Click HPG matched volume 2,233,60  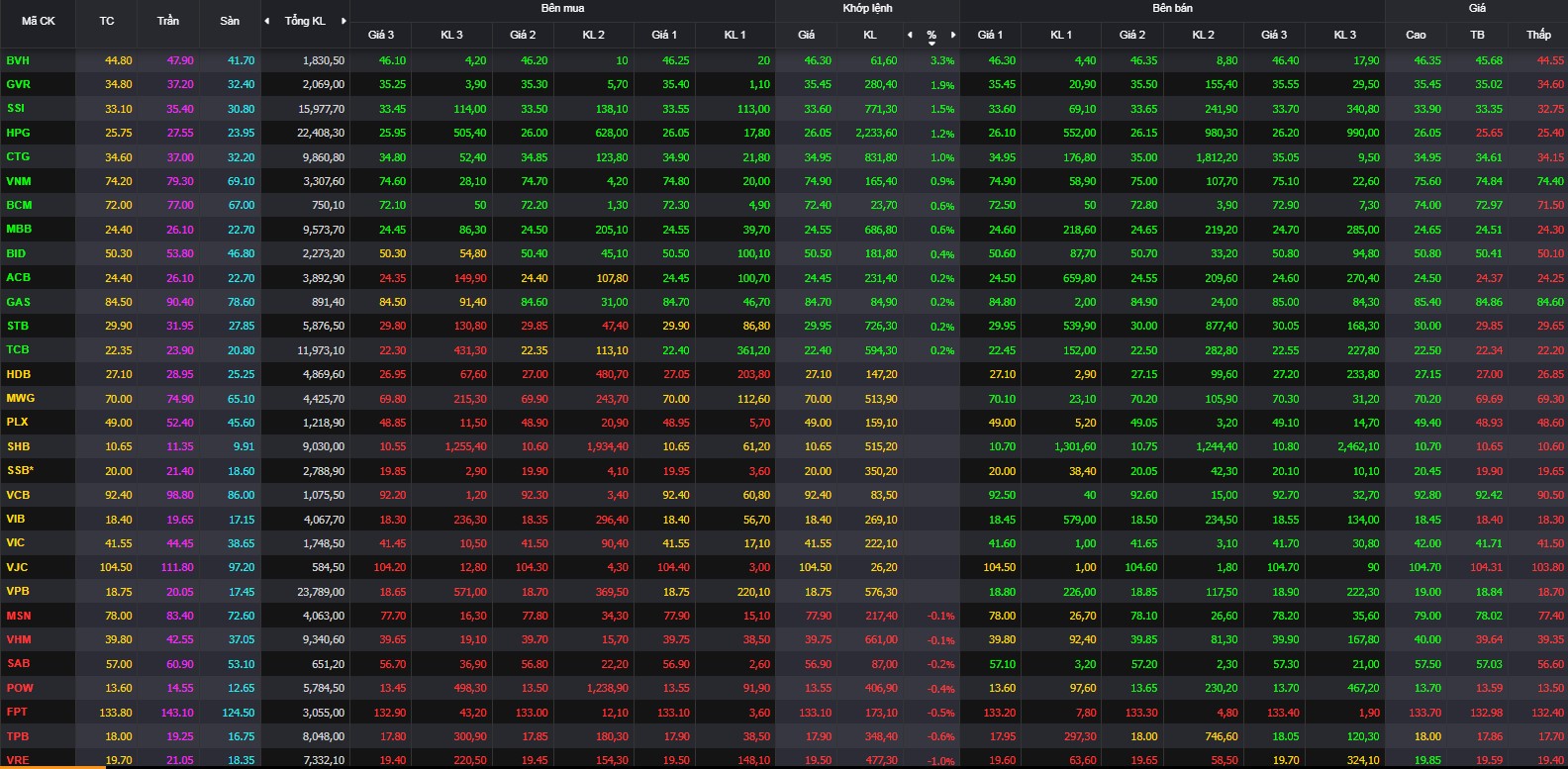click(876, 133)
